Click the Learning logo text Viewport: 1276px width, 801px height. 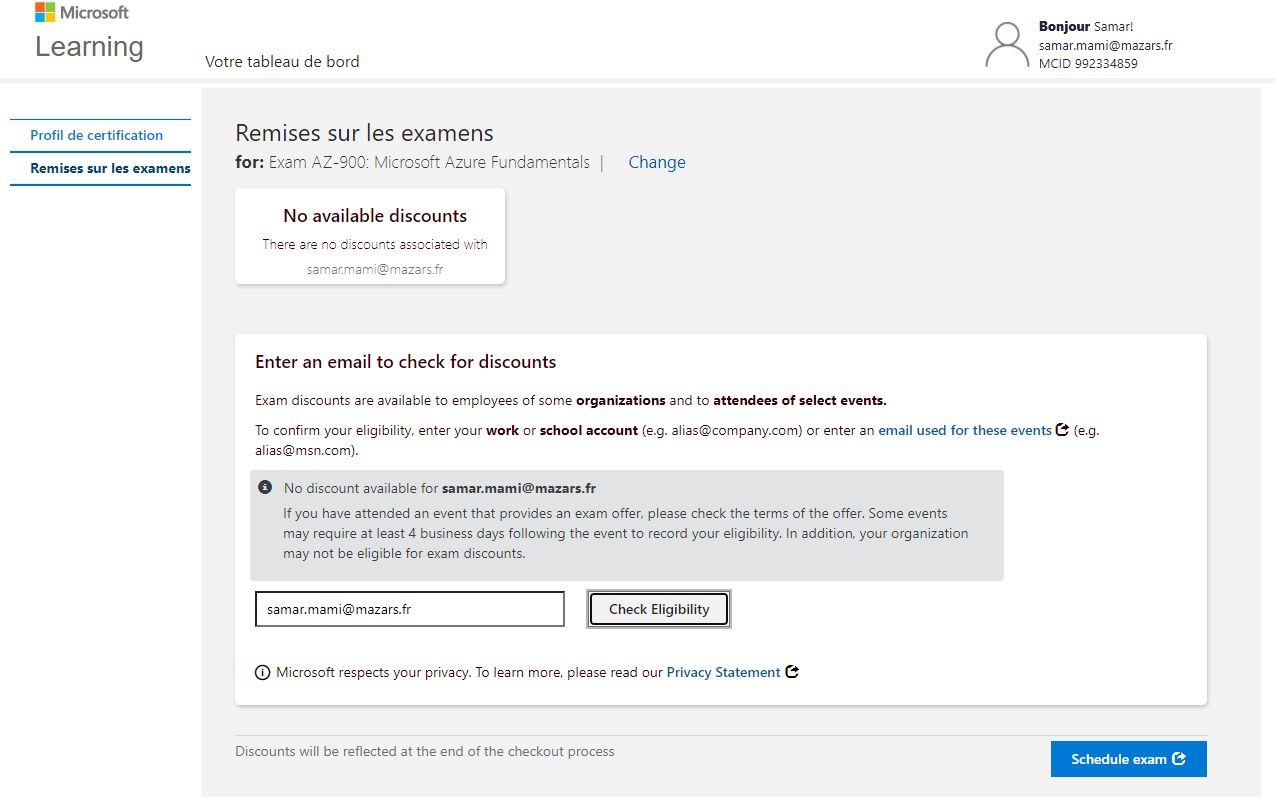(x=88, y=47)
